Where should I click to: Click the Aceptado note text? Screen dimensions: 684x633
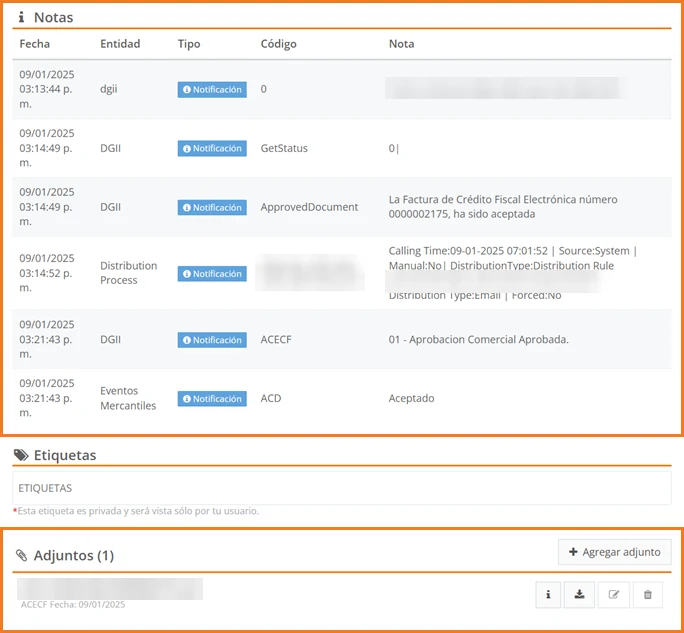(411, 398)
